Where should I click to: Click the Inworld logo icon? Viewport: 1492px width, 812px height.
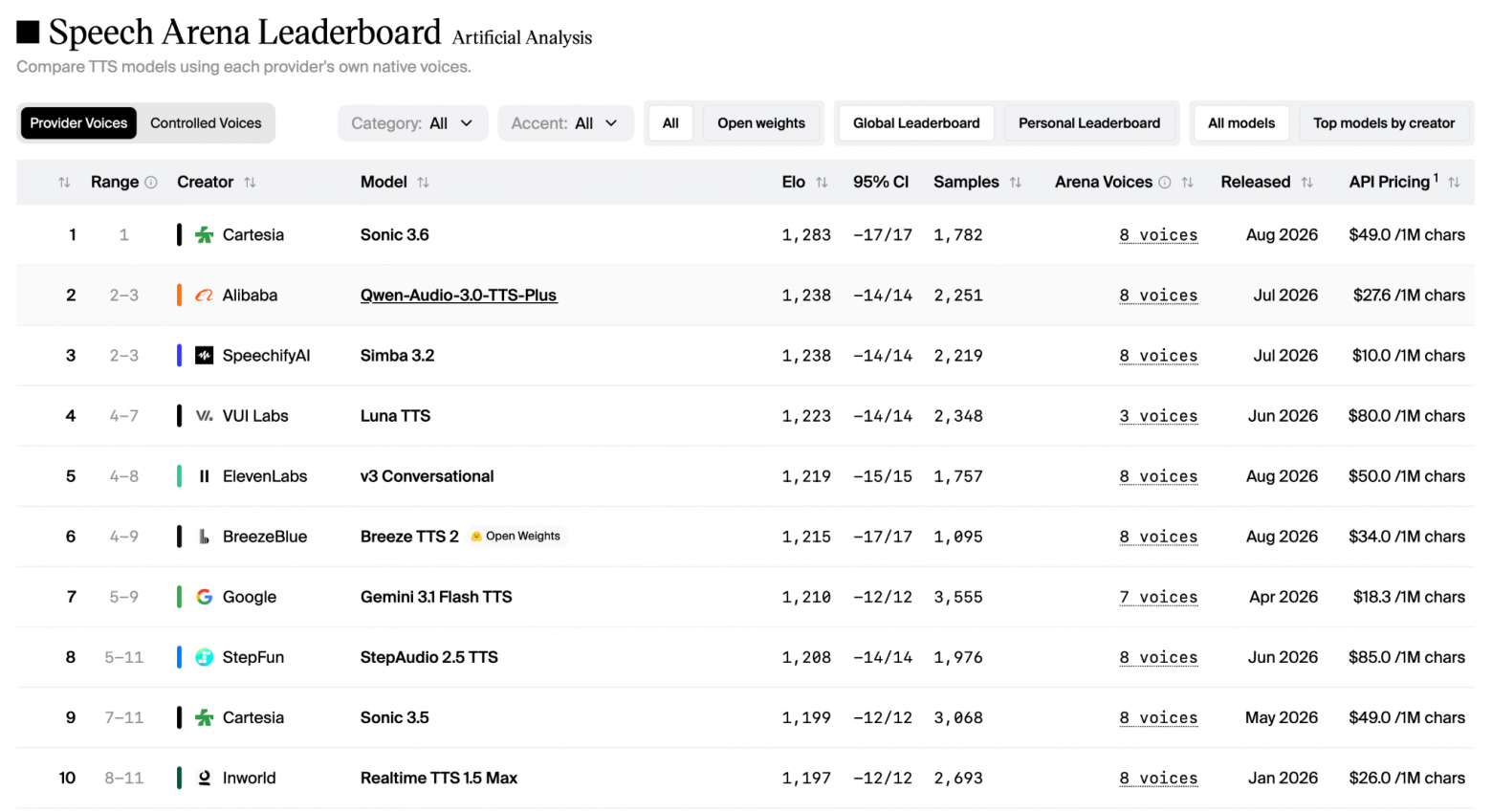[x=205, y=778]
